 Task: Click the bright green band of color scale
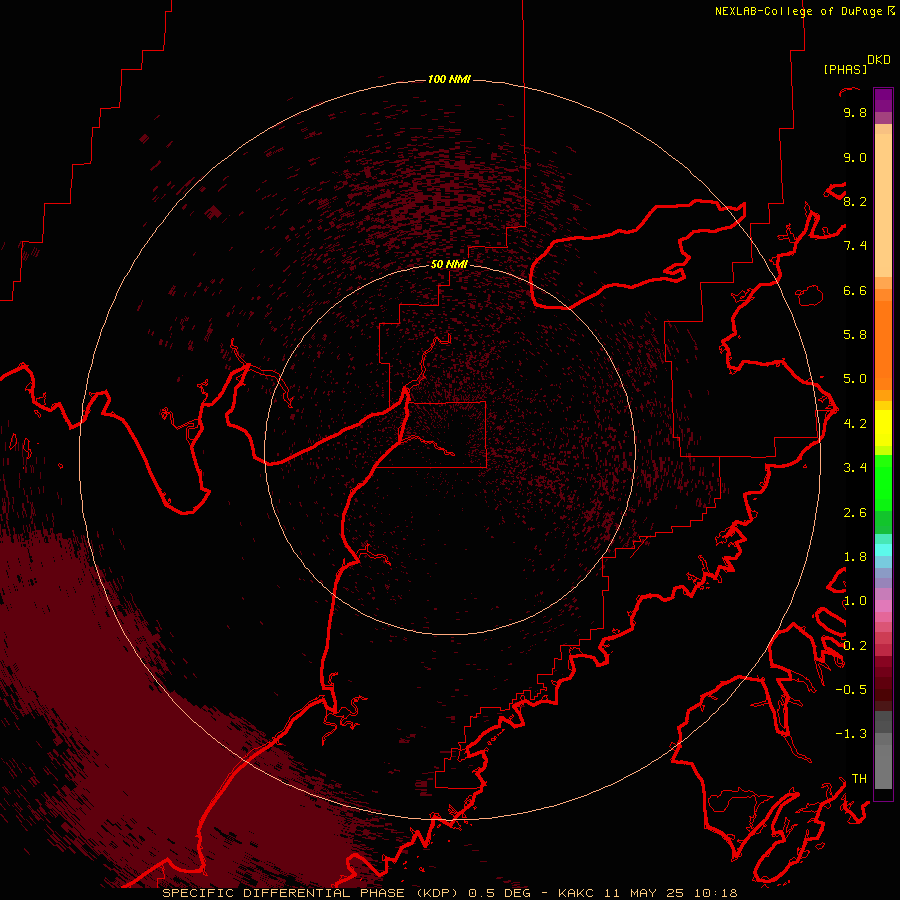[883, 482]
